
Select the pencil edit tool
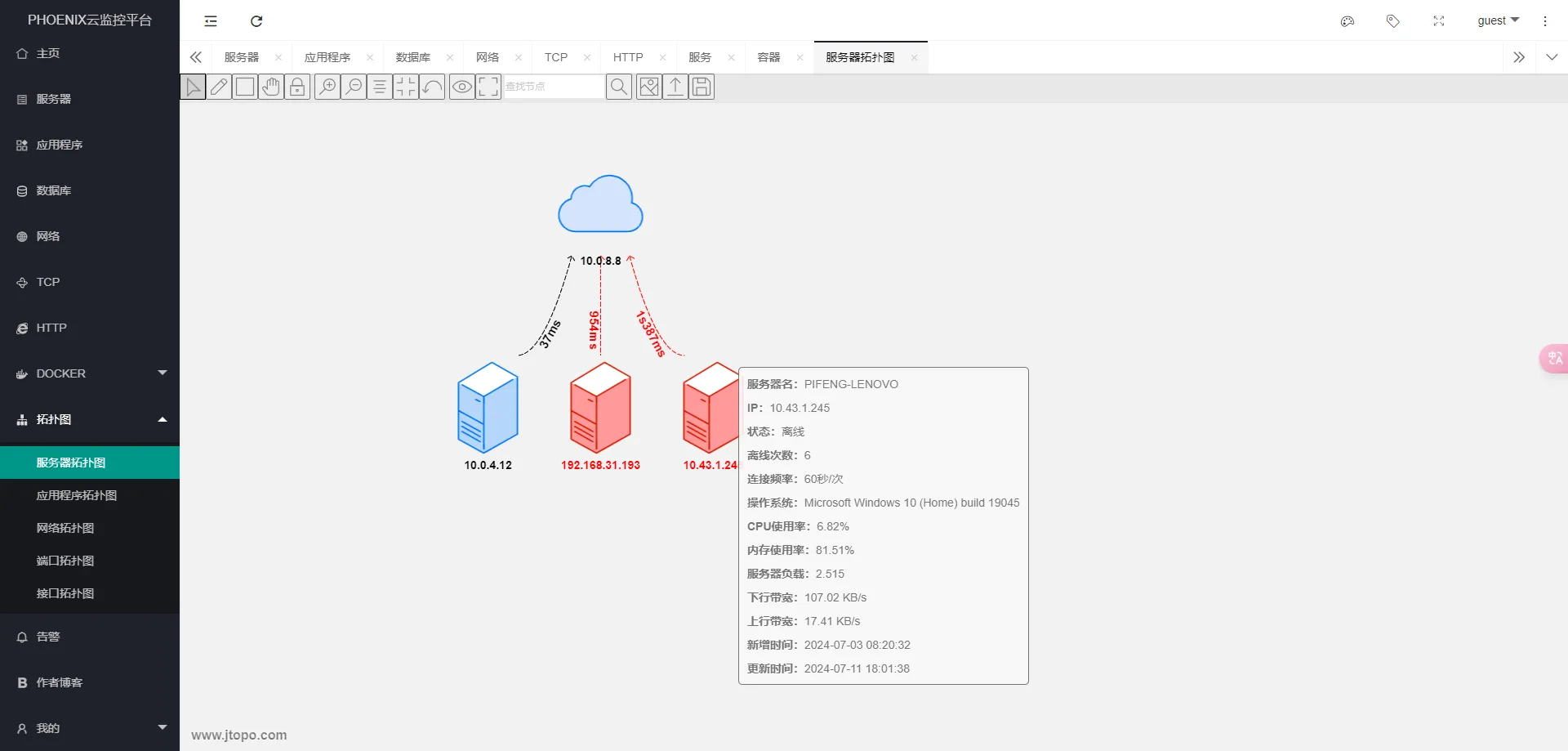(219, 87)
